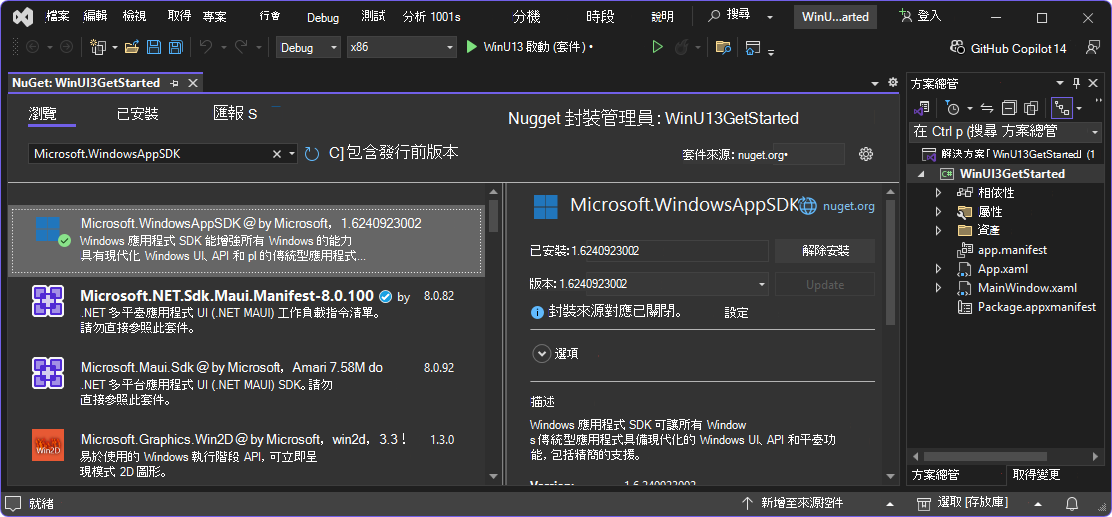Click the status bar ready icon at bottom left
The image size is (1112, 517).
(13, 504)
